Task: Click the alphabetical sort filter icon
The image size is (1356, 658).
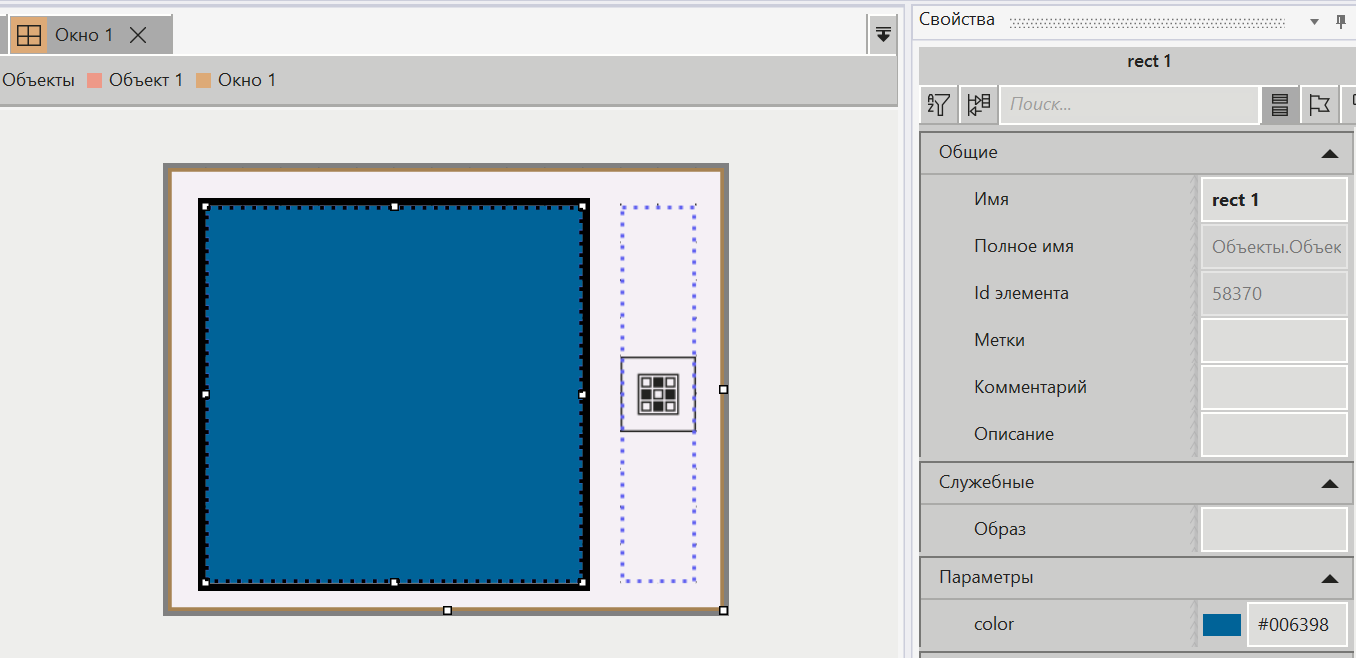Action: pyautogui.click(x=939, y=104)
